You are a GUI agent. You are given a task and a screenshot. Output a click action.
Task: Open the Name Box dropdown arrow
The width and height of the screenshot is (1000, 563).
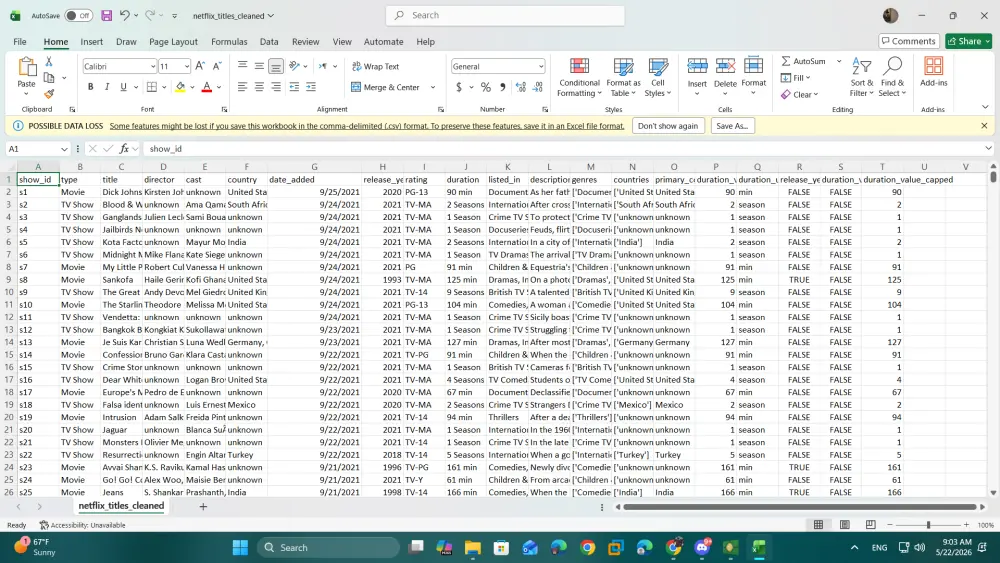click(64, 149)
